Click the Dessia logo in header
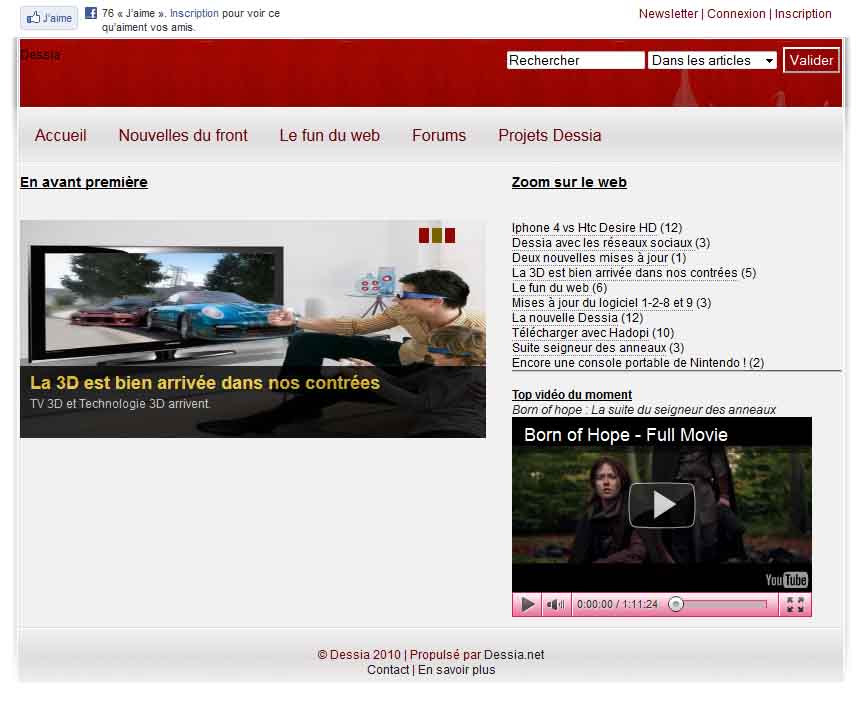Screen dimensions: 863x704 (40, 54)
